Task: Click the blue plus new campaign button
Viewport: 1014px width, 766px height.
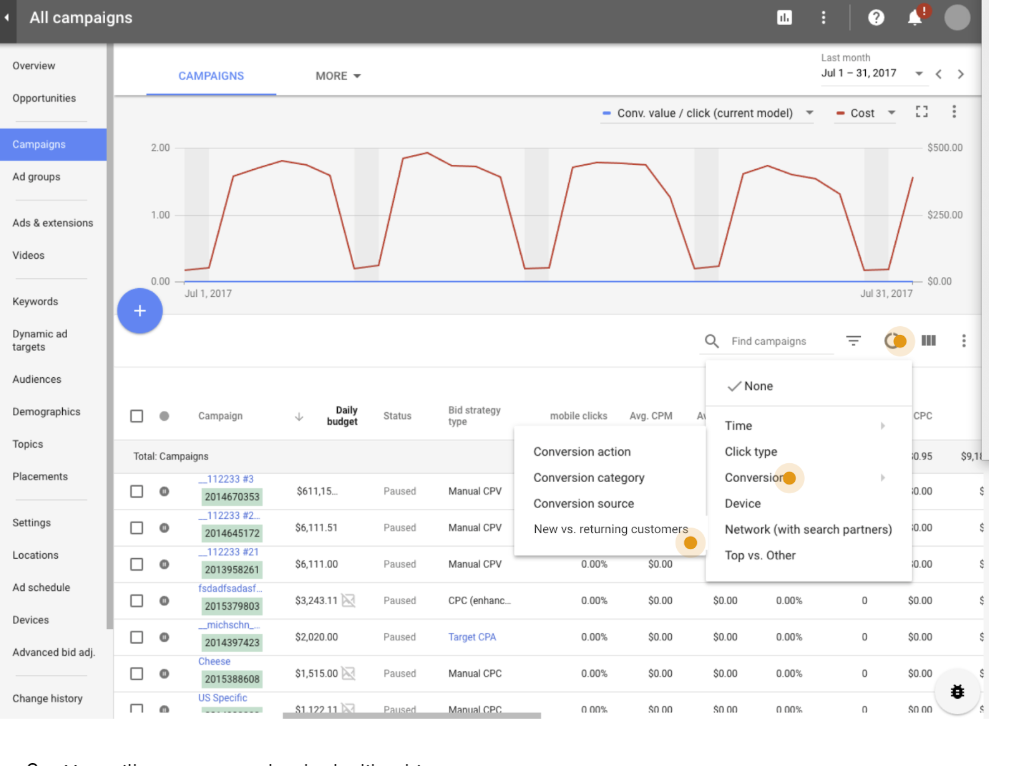Action: (x=140, y=311)
